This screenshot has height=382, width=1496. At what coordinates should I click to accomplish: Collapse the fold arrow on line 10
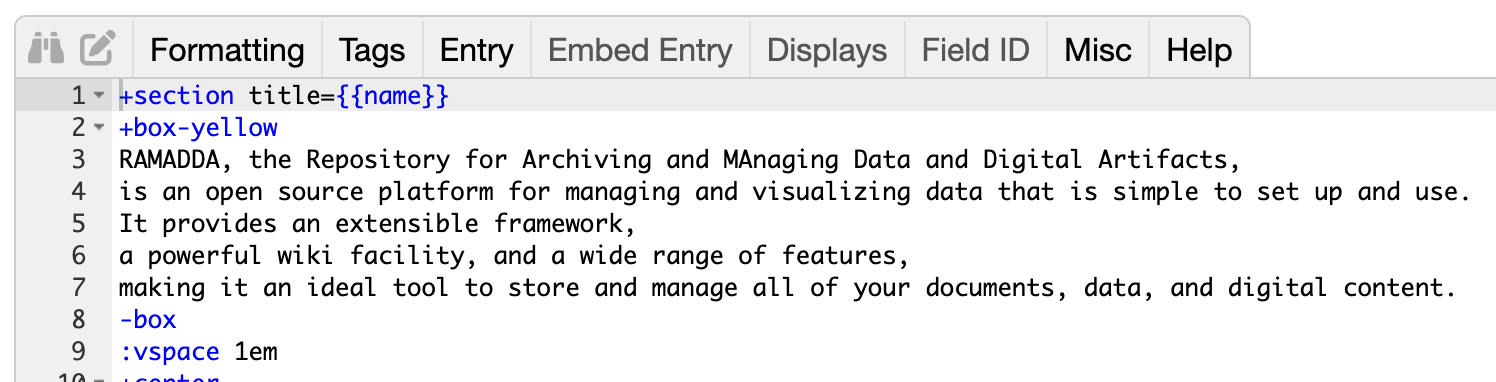click(x=98, y=379)
